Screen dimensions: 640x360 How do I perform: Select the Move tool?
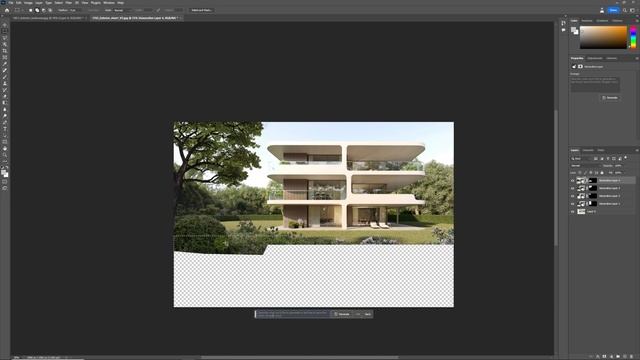pos(5,24)
